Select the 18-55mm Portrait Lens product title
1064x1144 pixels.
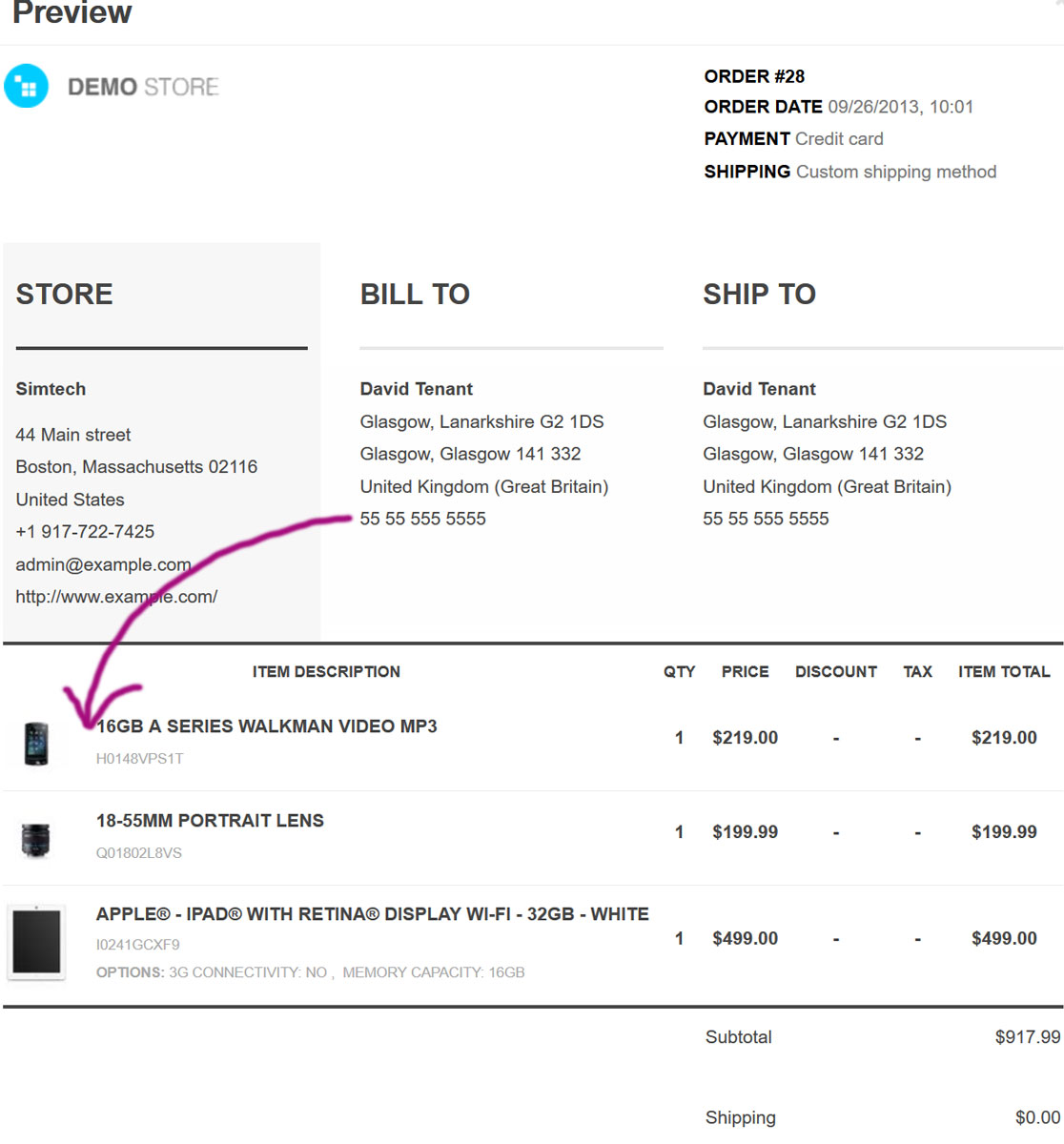(210, 821)
